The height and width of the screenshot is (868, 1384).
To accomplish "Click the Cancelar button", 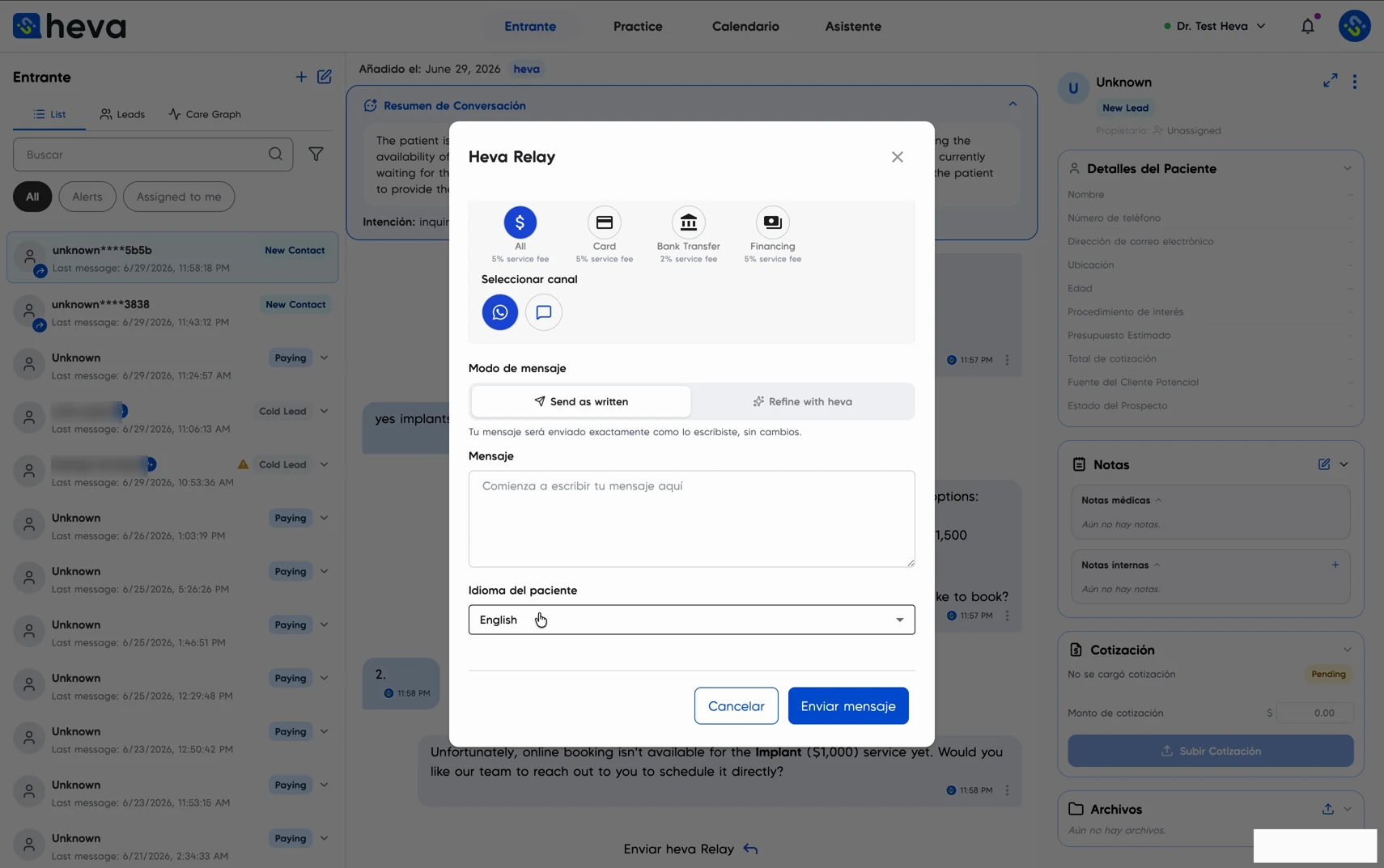I will (x=737, y=706).
